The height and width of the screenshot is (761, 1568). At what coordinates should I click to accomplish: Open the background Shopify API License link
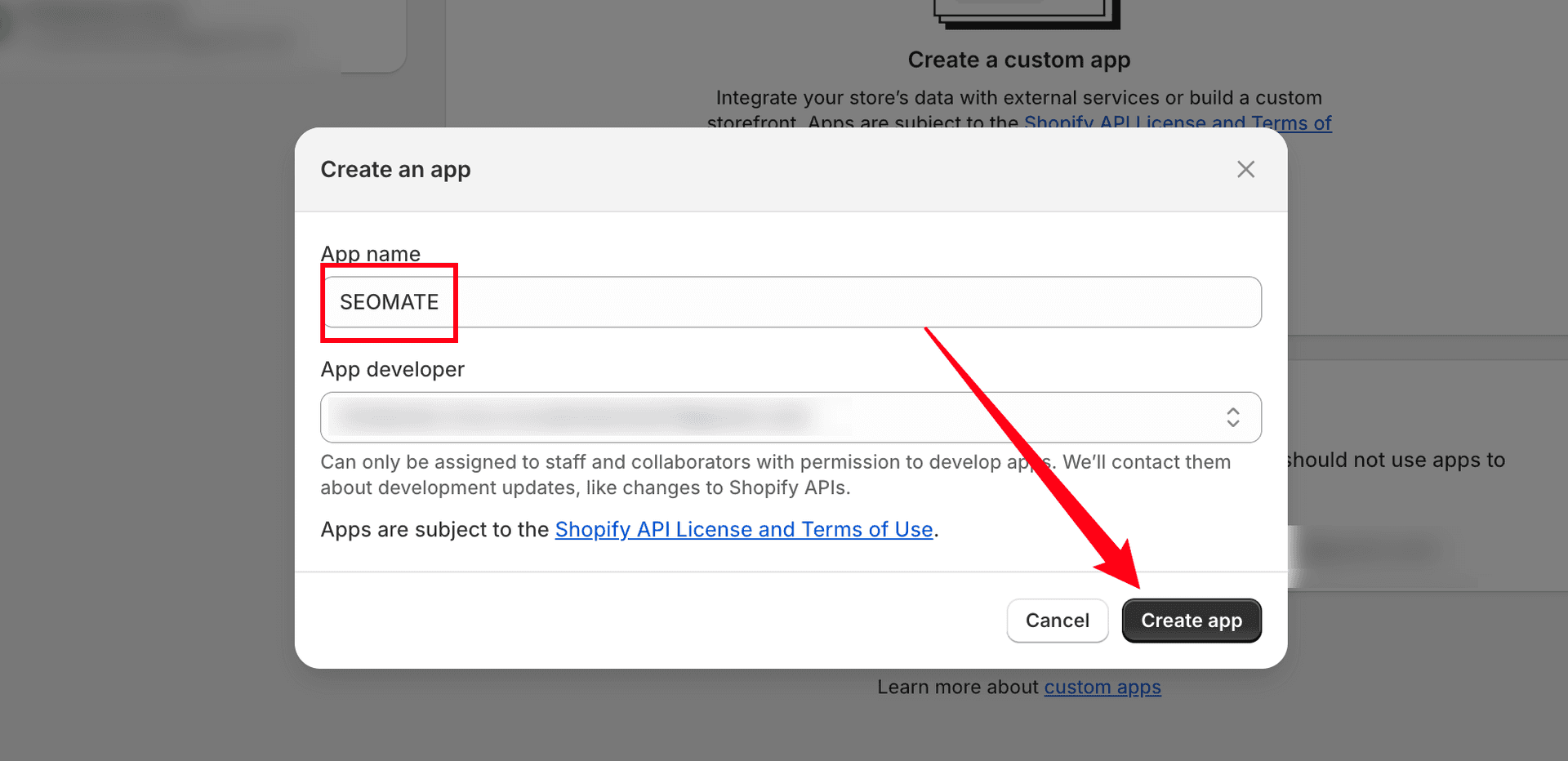1177,123
